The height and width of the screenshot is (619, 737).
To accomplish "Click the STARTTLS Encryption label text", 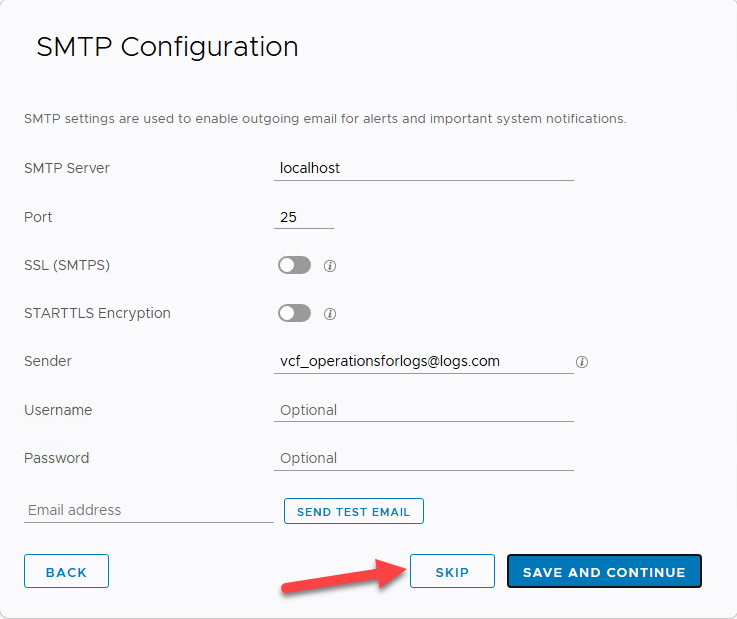I will [97, 313].
